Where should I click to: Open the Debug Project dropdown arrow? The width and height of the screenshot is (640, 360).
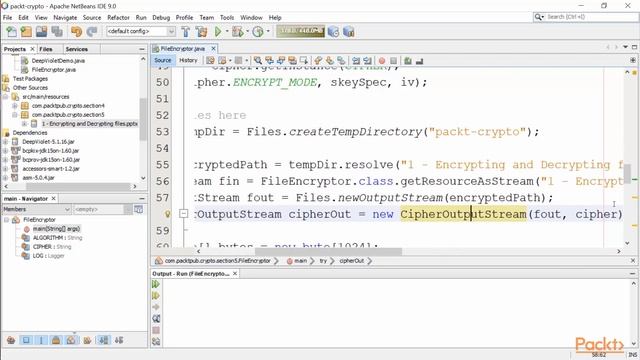(x=247, y=31)
